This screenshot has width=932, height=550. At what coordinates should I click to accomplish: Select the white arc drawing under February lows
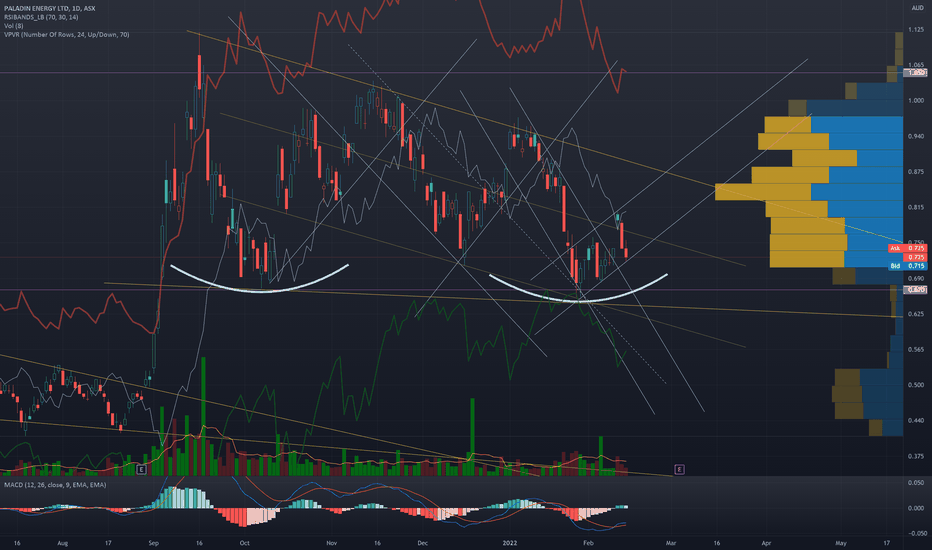(x=578, y=301)
